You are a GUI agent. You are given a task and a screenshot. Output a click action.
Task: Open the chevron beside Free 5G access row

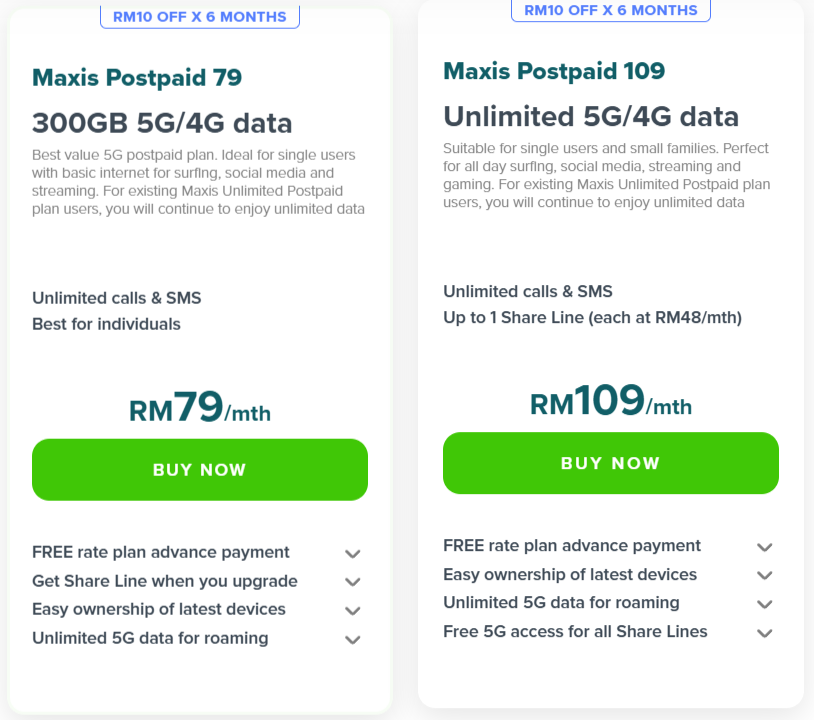tap(765, 632)
